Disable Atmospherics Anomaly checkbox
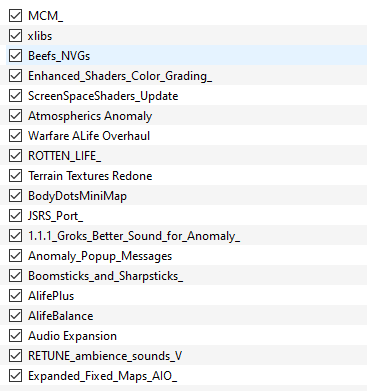This screenshot has width=367, height=391. point(15,116)
